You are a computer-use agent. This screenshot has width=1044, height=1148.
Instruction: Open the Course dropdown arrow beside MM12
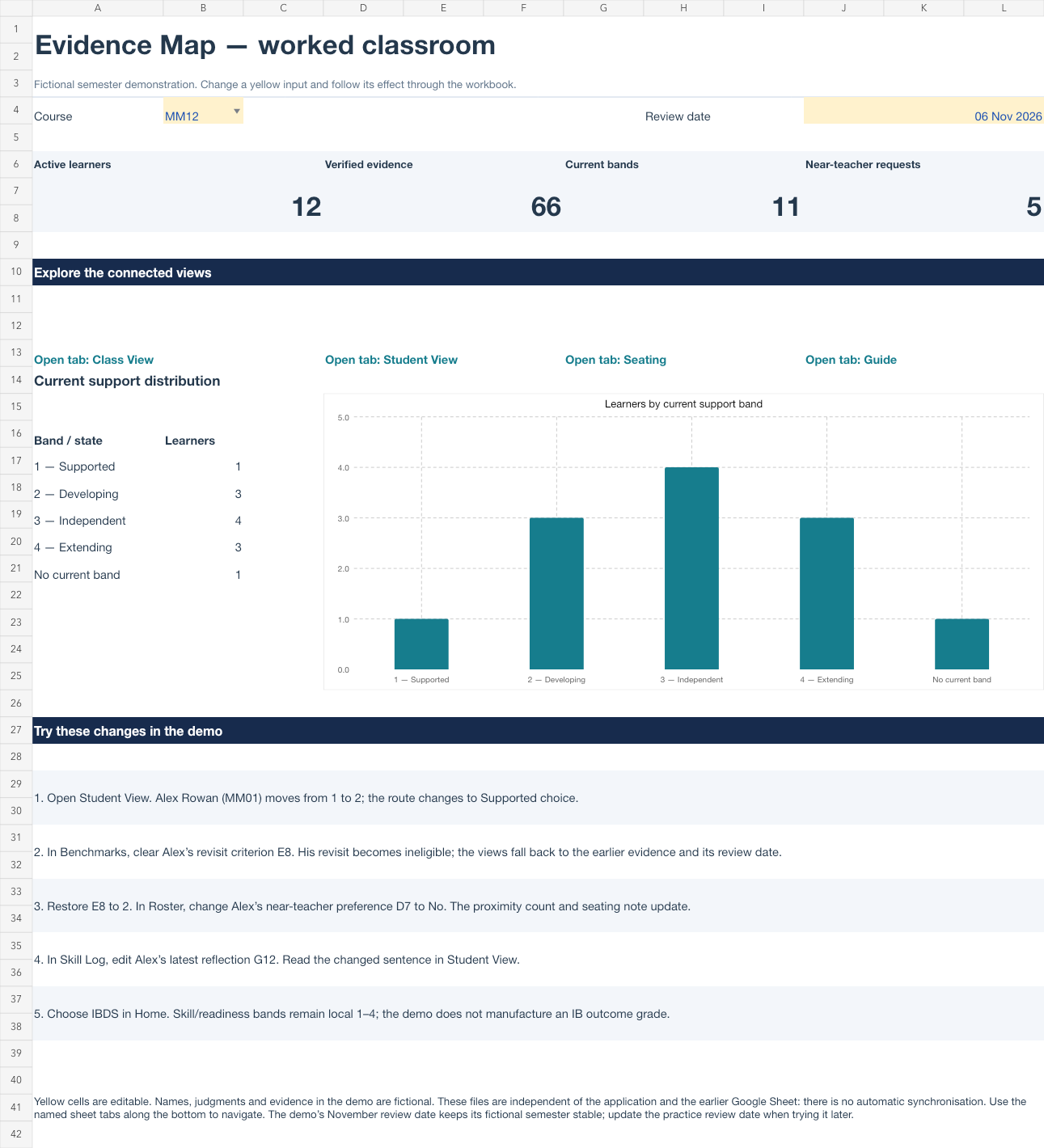point(237,111)
